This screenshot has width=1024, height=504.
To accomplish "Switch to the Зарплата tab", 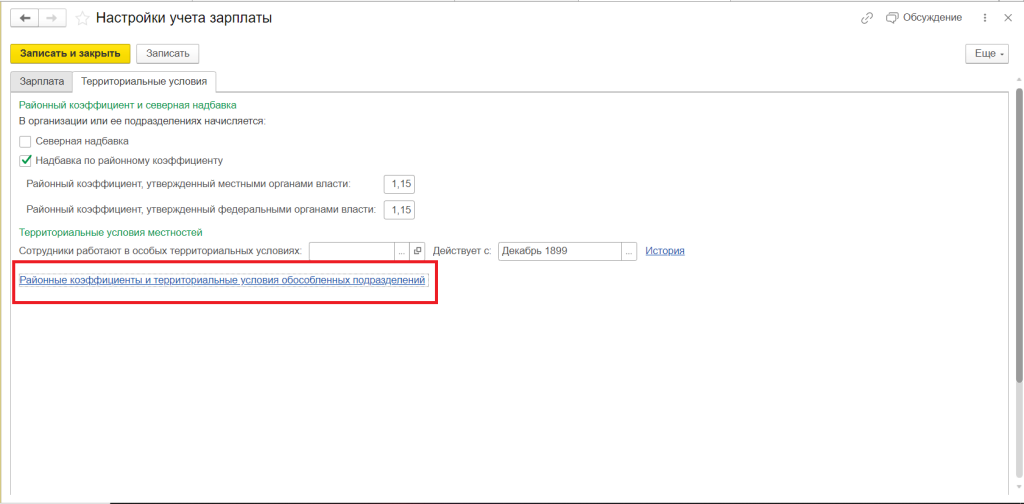I will 42,81.
